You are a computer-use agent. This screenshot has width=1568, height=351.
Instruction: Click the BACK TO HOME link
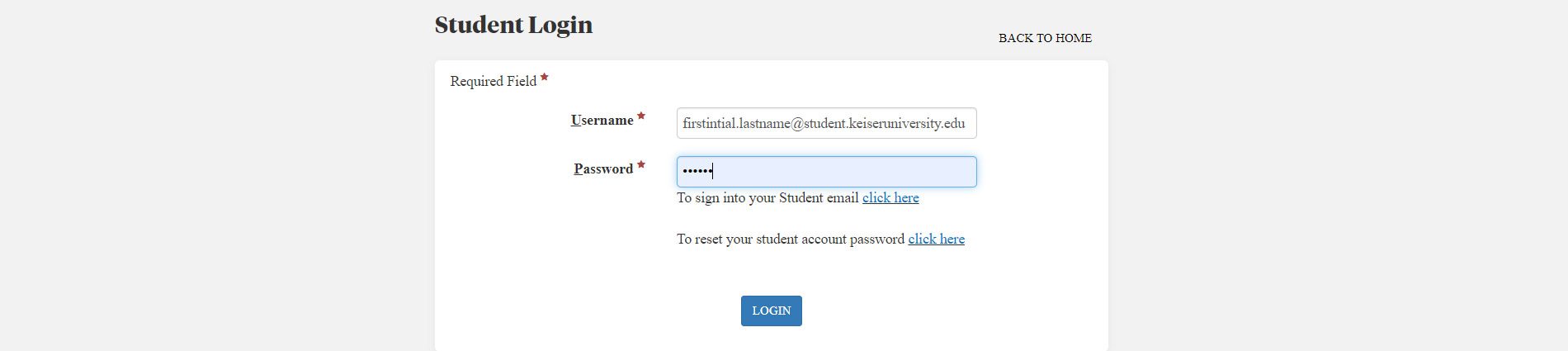tap(1045, 38)
